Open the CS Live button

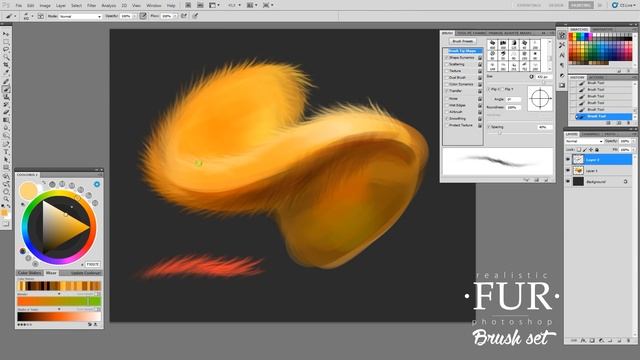[623, 5]
